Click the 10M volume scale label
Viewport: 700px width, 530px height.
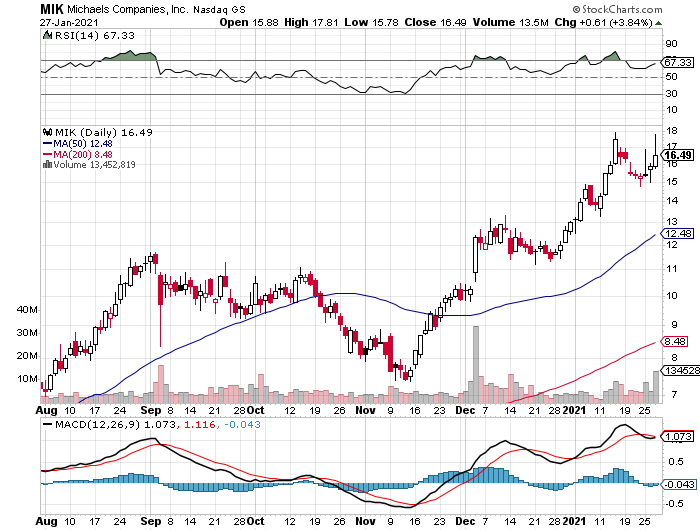pyautogui.click(x=27, y=379)
